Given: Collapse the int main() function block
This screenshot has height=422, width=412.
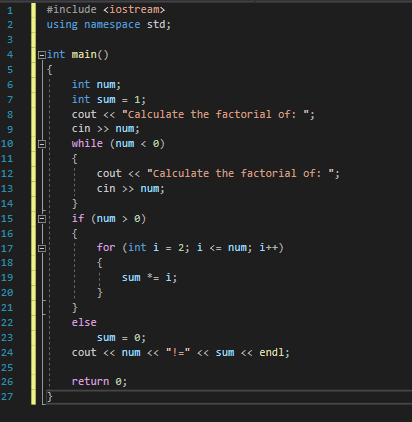Looking at the screenshot, I should (x=42, y=55).
